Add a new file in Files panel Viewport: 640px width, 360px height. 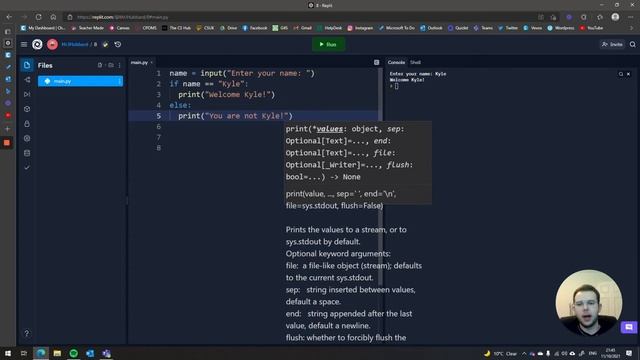click(x=100, y=65)
